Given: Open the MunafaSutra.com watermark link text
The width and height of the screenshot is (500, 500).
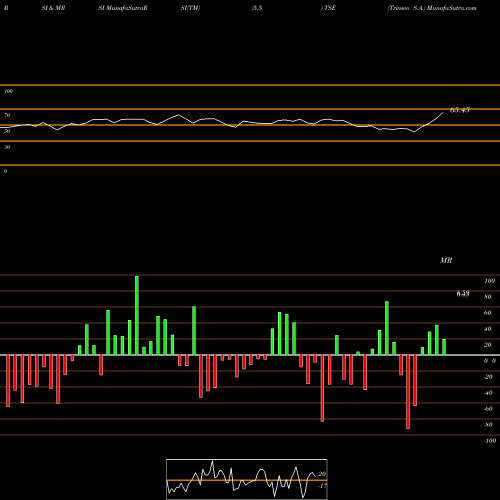Looking at the screenshot, I should [452, 8].
